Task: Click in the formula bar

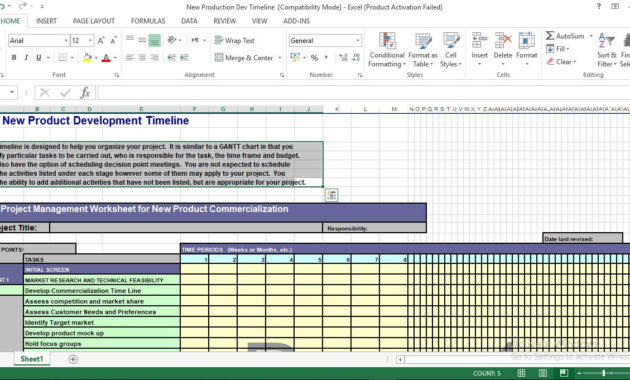Action: pyautogui.click(x=364, y=93)
